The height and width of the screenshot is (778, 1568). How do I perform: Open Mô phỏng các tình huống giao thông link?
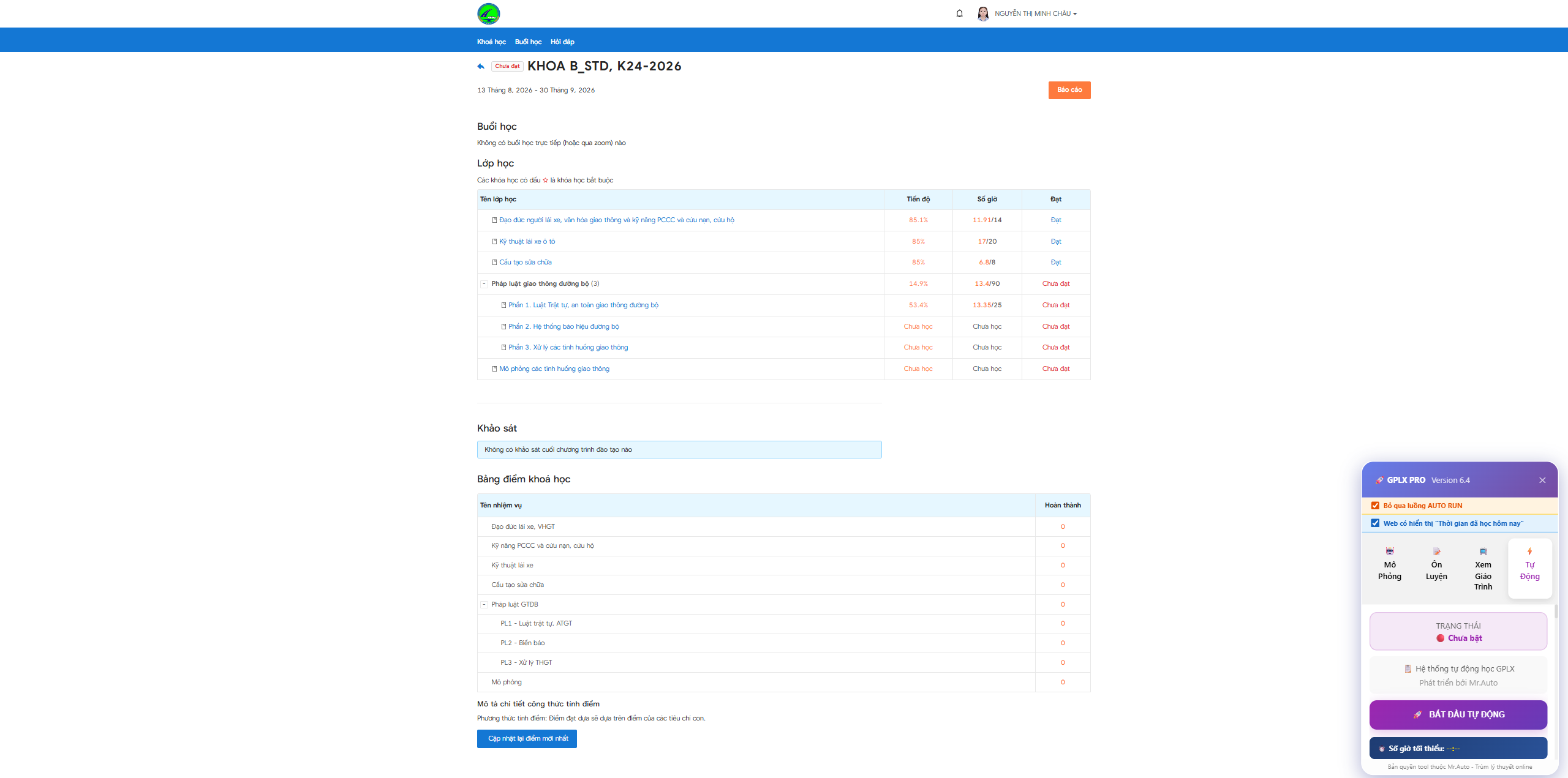click(x=554, y=368)
